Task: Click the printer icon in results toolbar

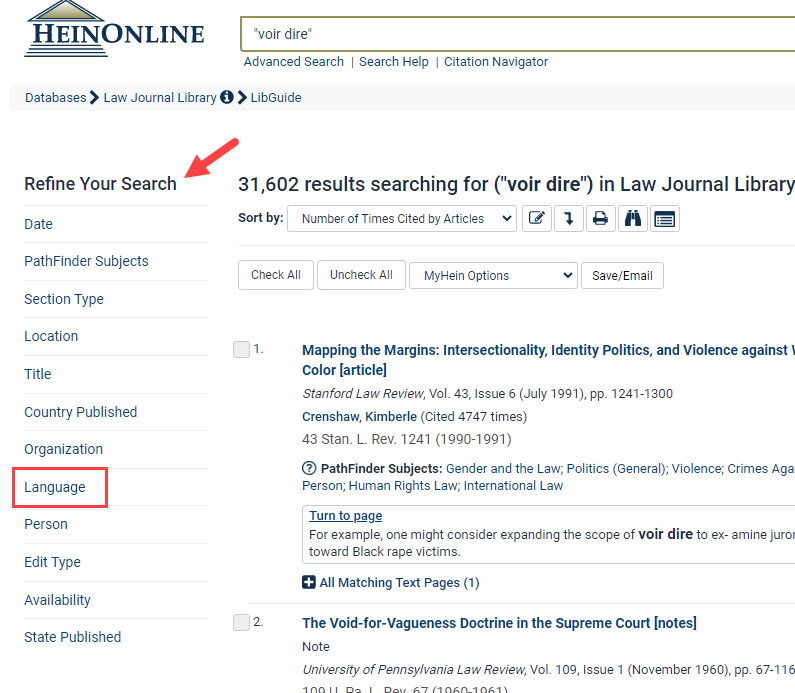Action: point(601,218)
